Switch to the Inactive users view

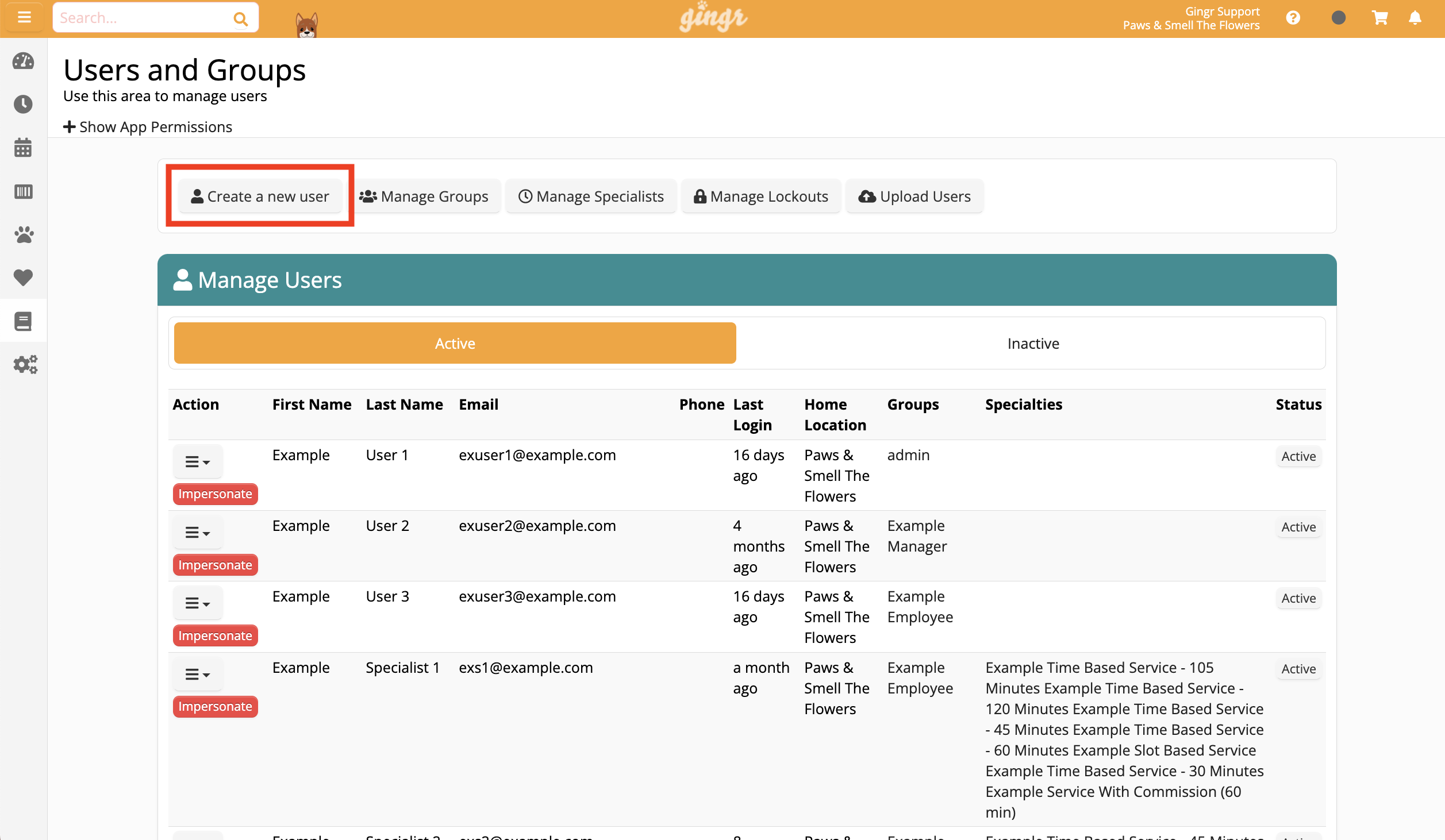[x=1033, y=343]
